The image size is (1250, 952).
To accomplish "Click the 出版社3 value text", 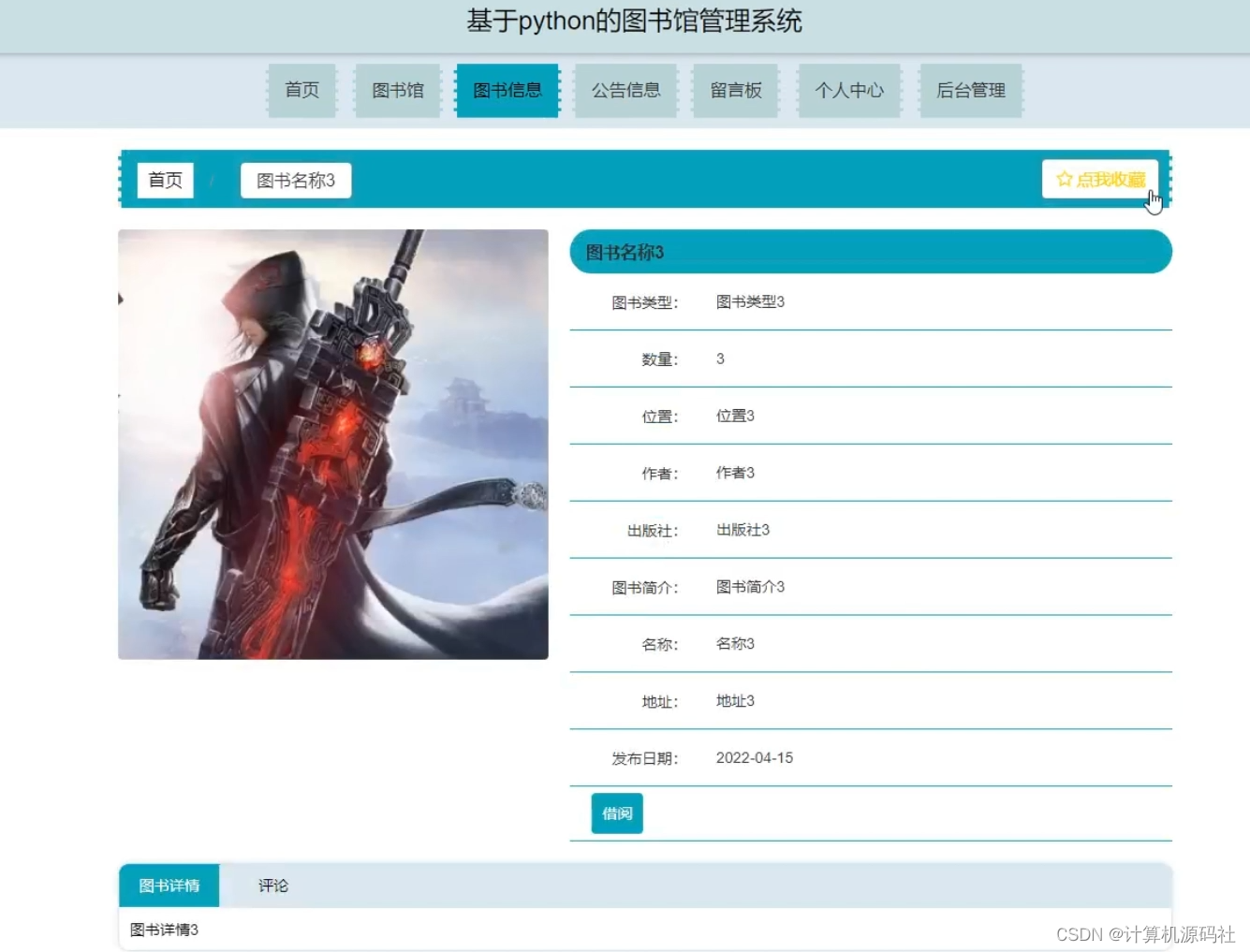I will pos(743,530).
